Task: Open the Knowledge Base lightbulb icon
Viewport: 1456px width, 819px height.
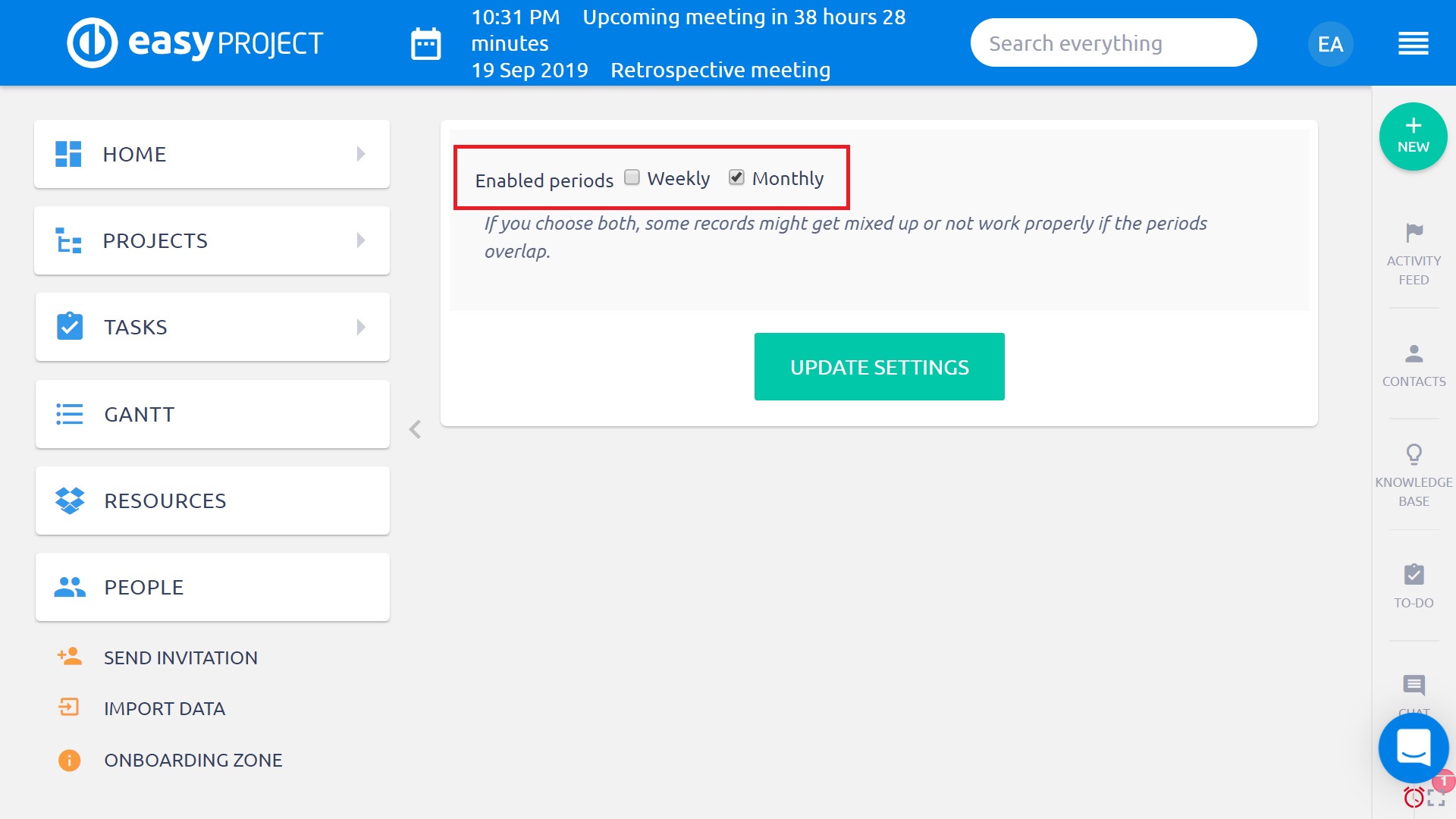Action: coord(1414,454)
